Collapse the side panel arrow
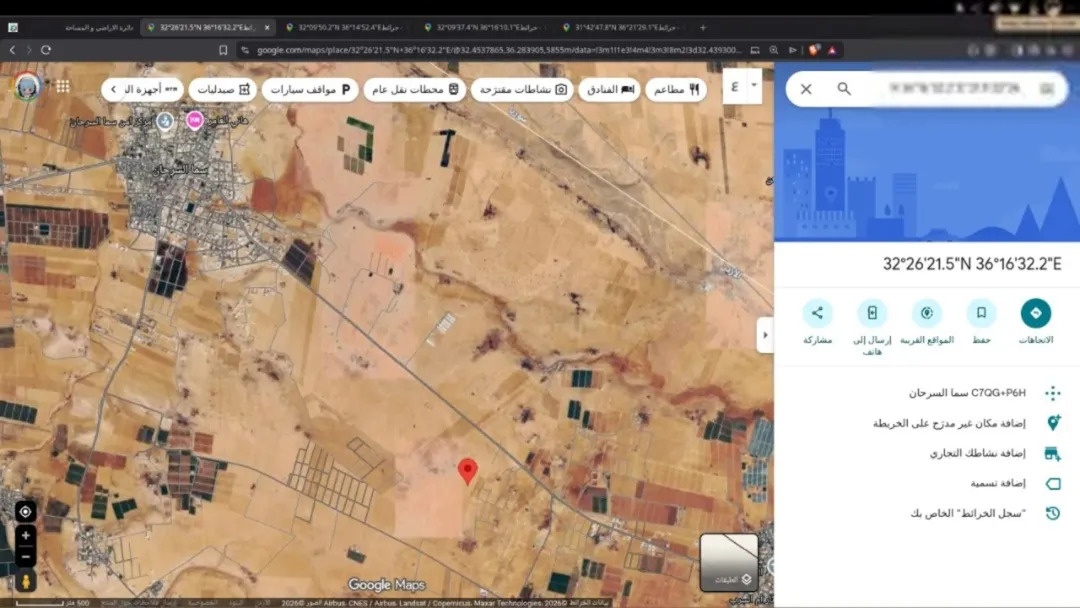Screen dimensions: 1080x608 click(765, 335)
